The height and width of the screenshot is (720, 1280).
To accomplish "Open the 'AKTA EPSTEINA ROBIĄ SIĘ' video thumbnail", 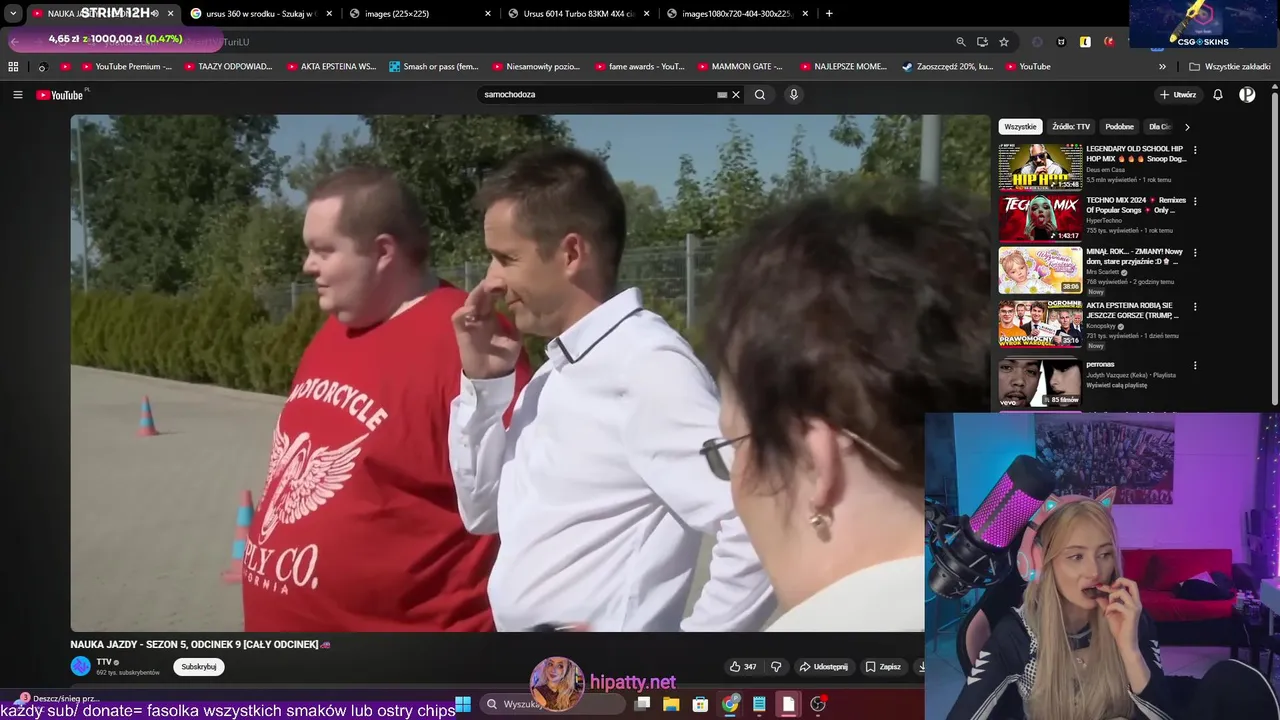I will click(1040, 323).
